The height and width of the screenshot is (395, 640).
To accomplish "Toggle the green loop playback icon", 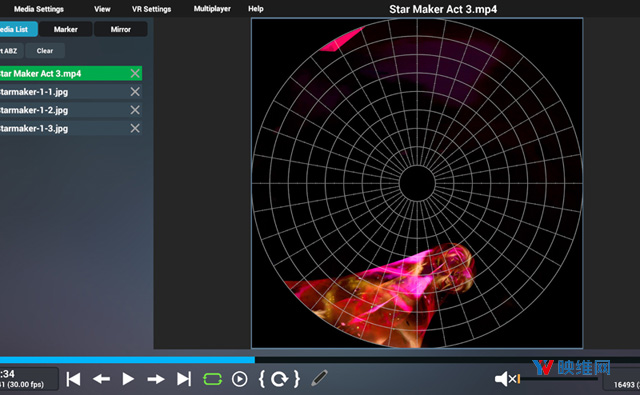I will (x=213, y=379).
